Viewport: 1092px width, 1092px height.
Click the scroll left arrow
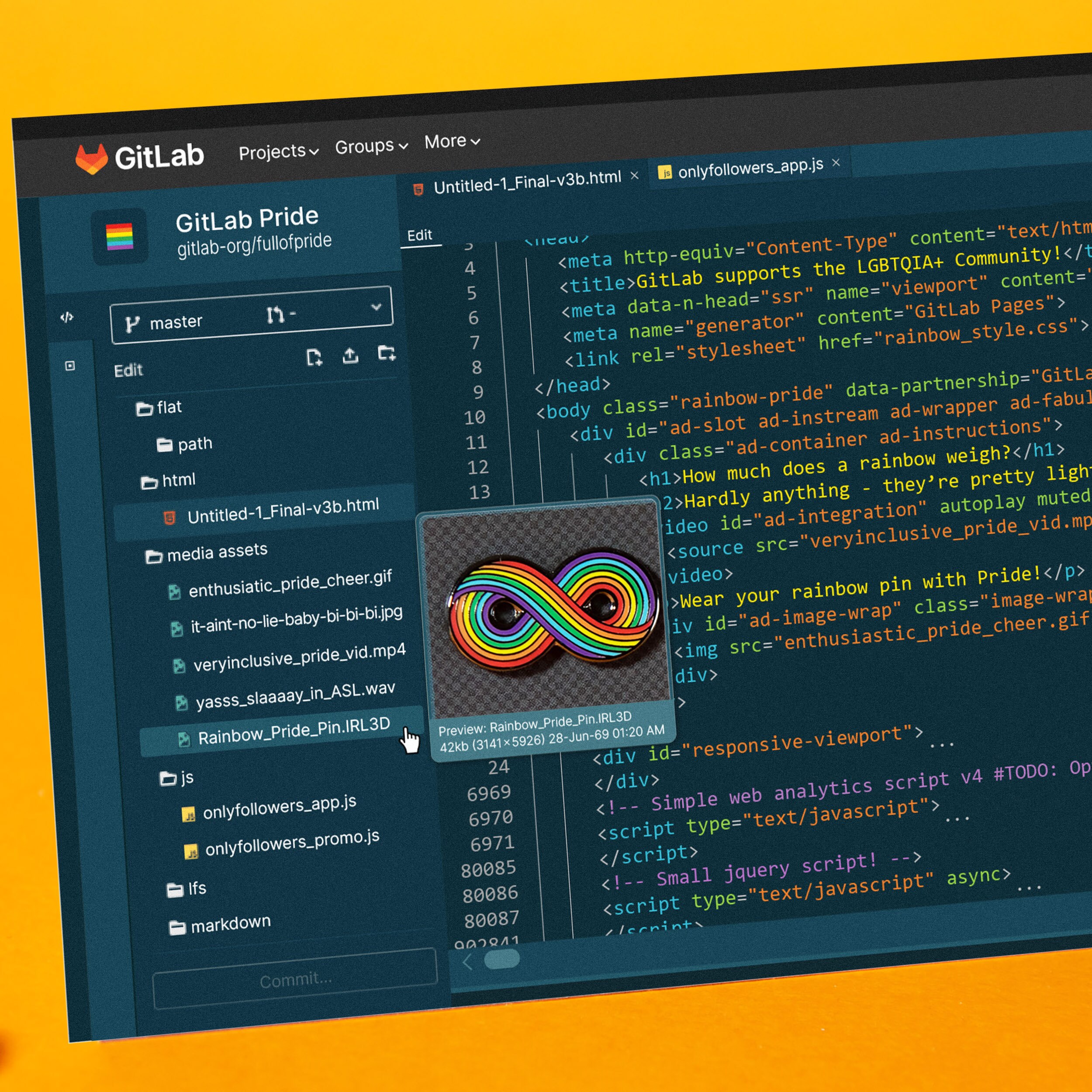(x=467, y=962)
